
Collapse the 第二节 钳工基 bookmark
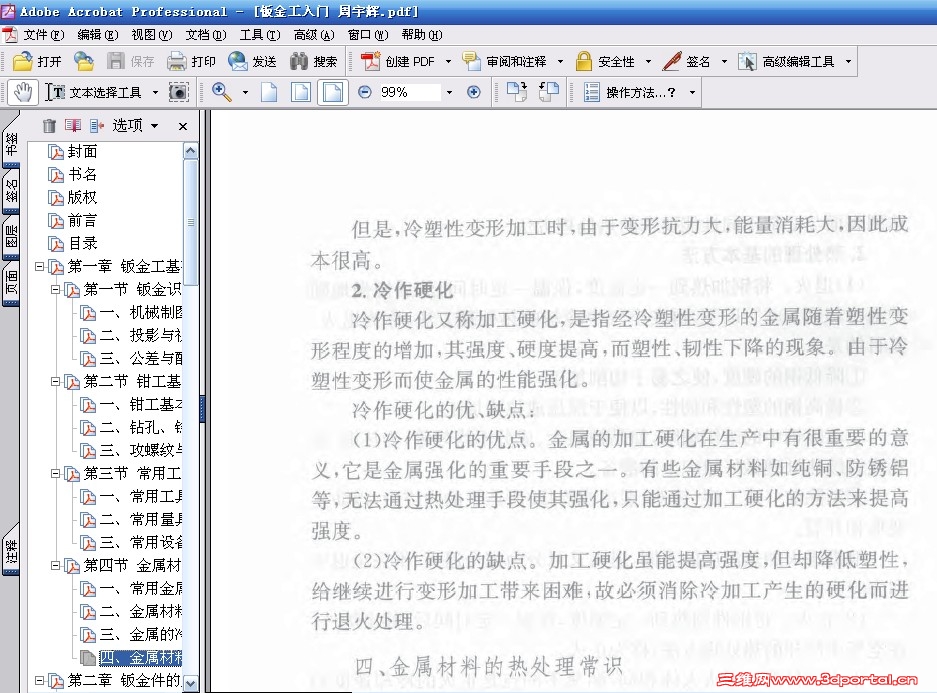(55, 381)
